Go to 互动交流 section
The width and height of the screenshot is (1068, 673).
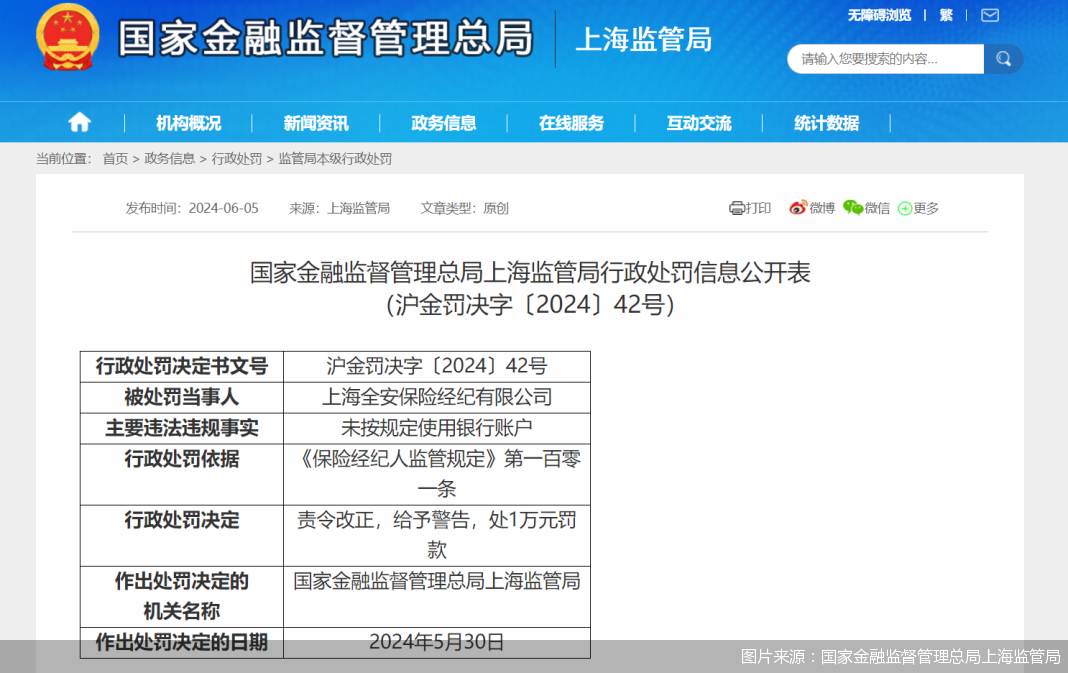pyautogui.click(x=699, y=123)
